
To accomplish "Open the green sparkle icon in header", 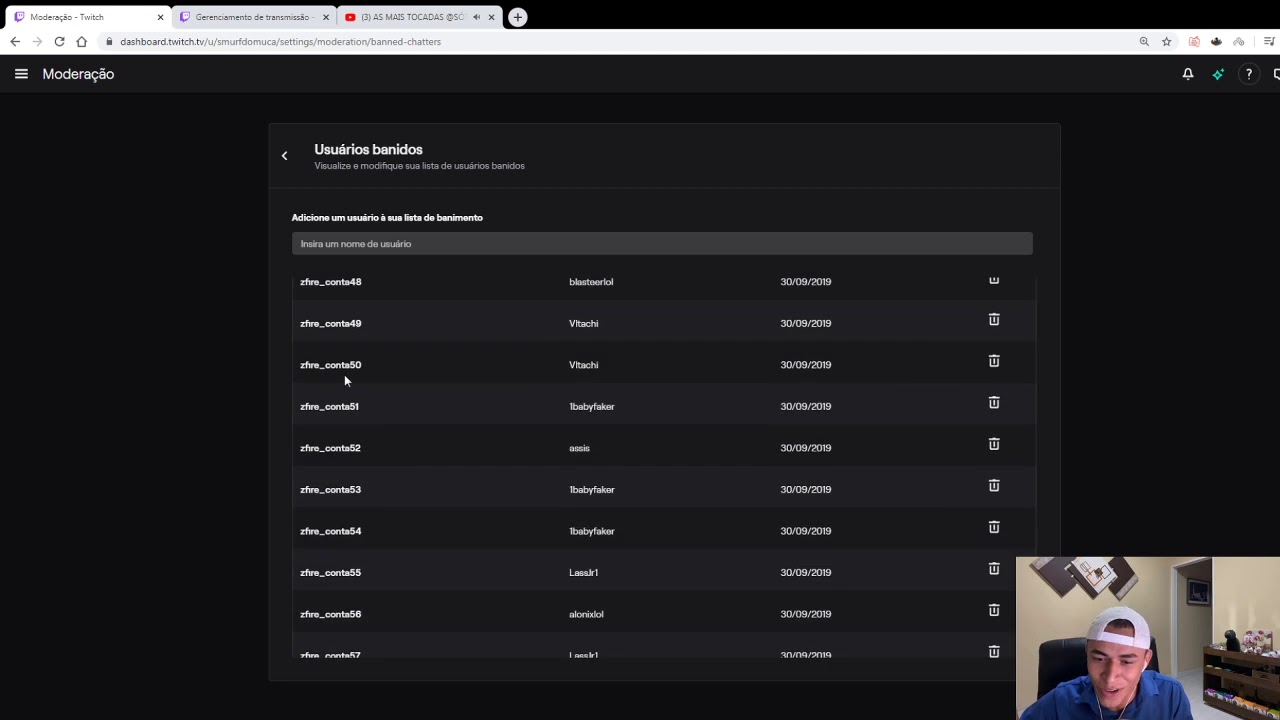I will coord(1218,74).
